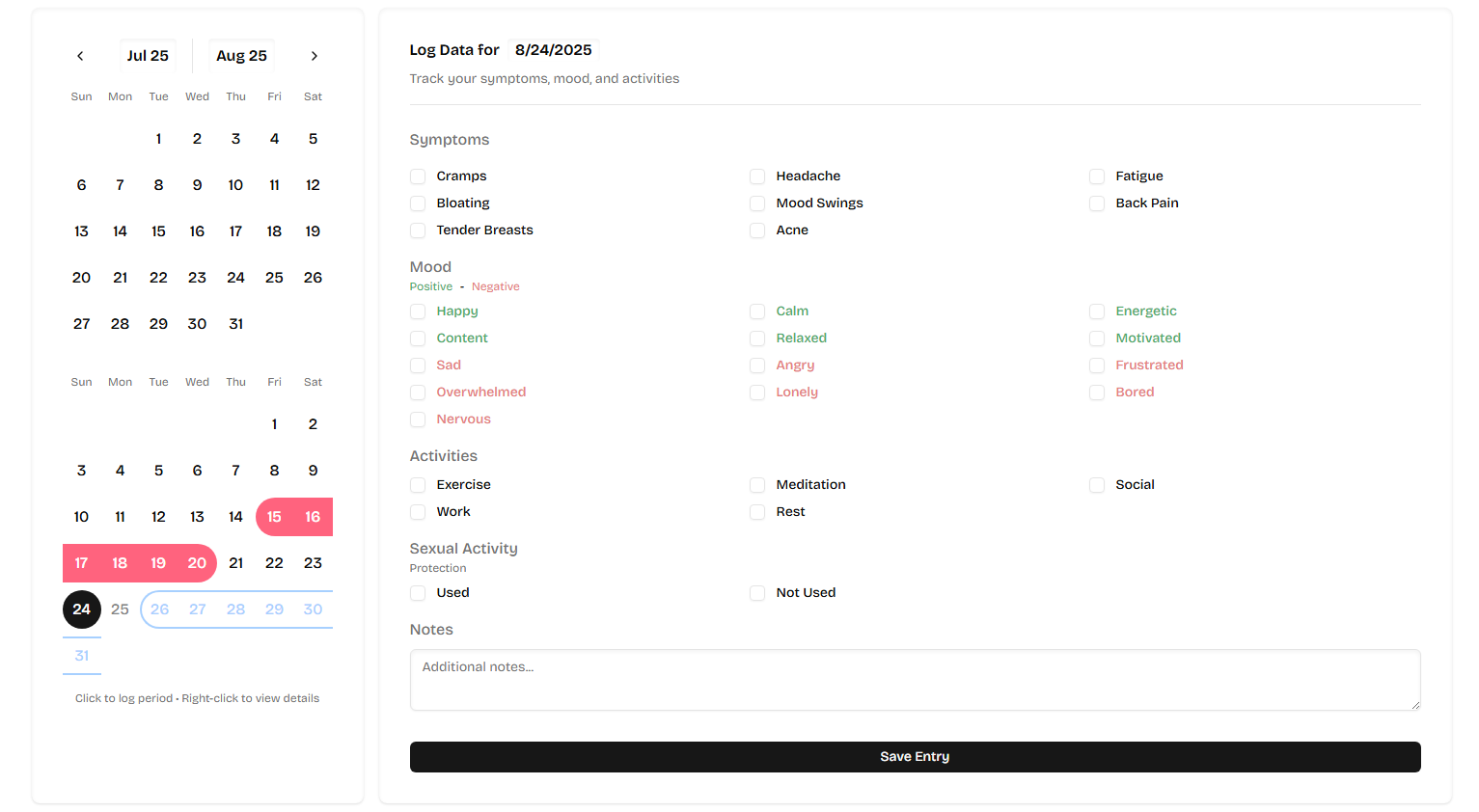The image size is (1479, 812).
Task: Click period day 20 in August
Action: tap(197, 563)
